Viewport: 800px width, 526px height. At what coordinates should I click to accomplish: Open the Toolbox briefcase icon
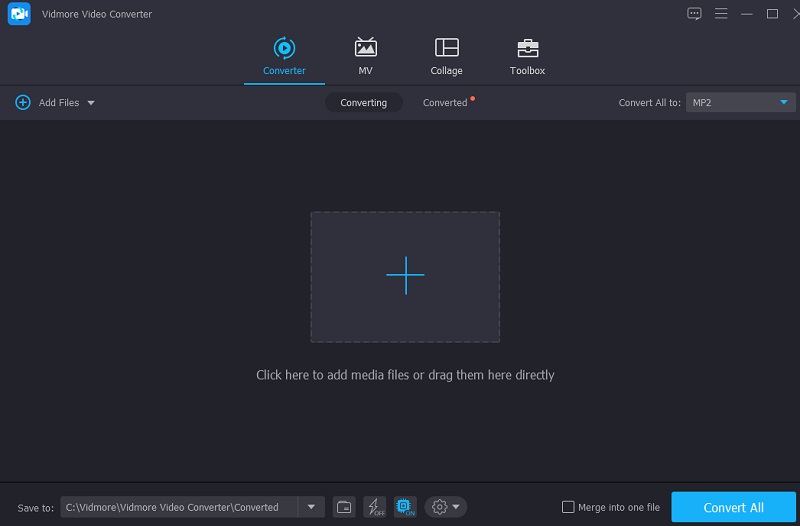coord(527,56)
